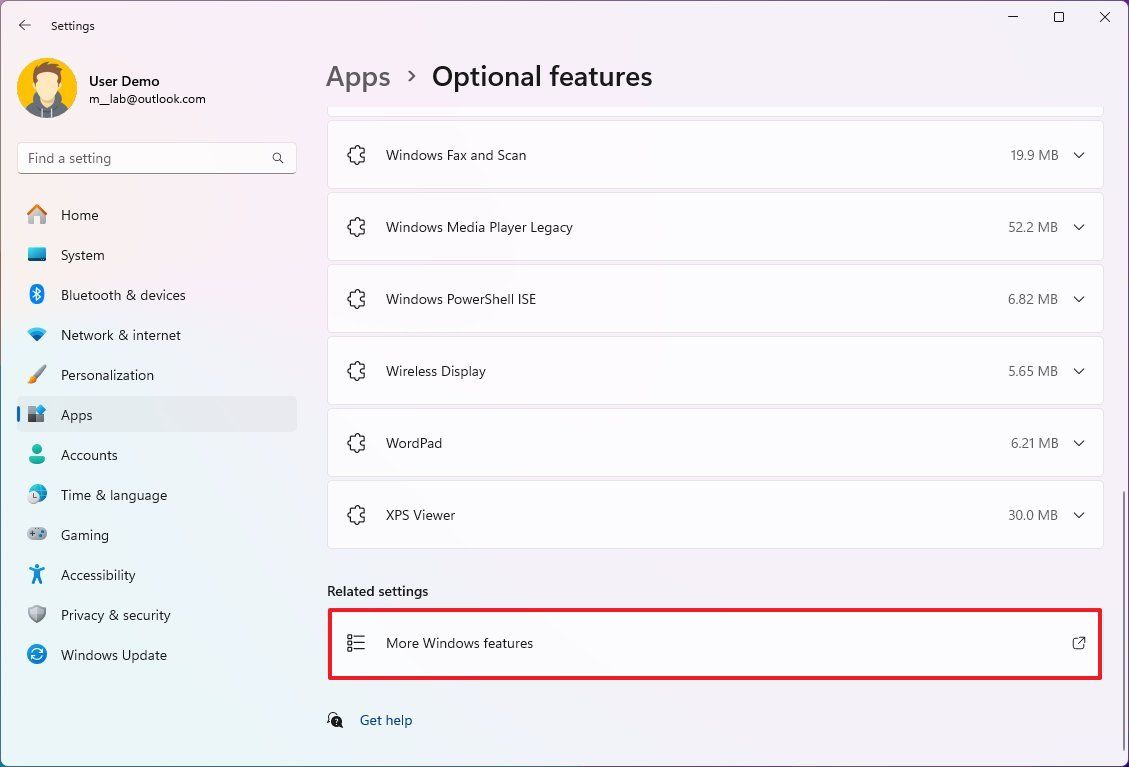This screenshot has height=767, width=1129.
Task: Expand the Wireless Display entry
Action: click(x=1079, y=371)
